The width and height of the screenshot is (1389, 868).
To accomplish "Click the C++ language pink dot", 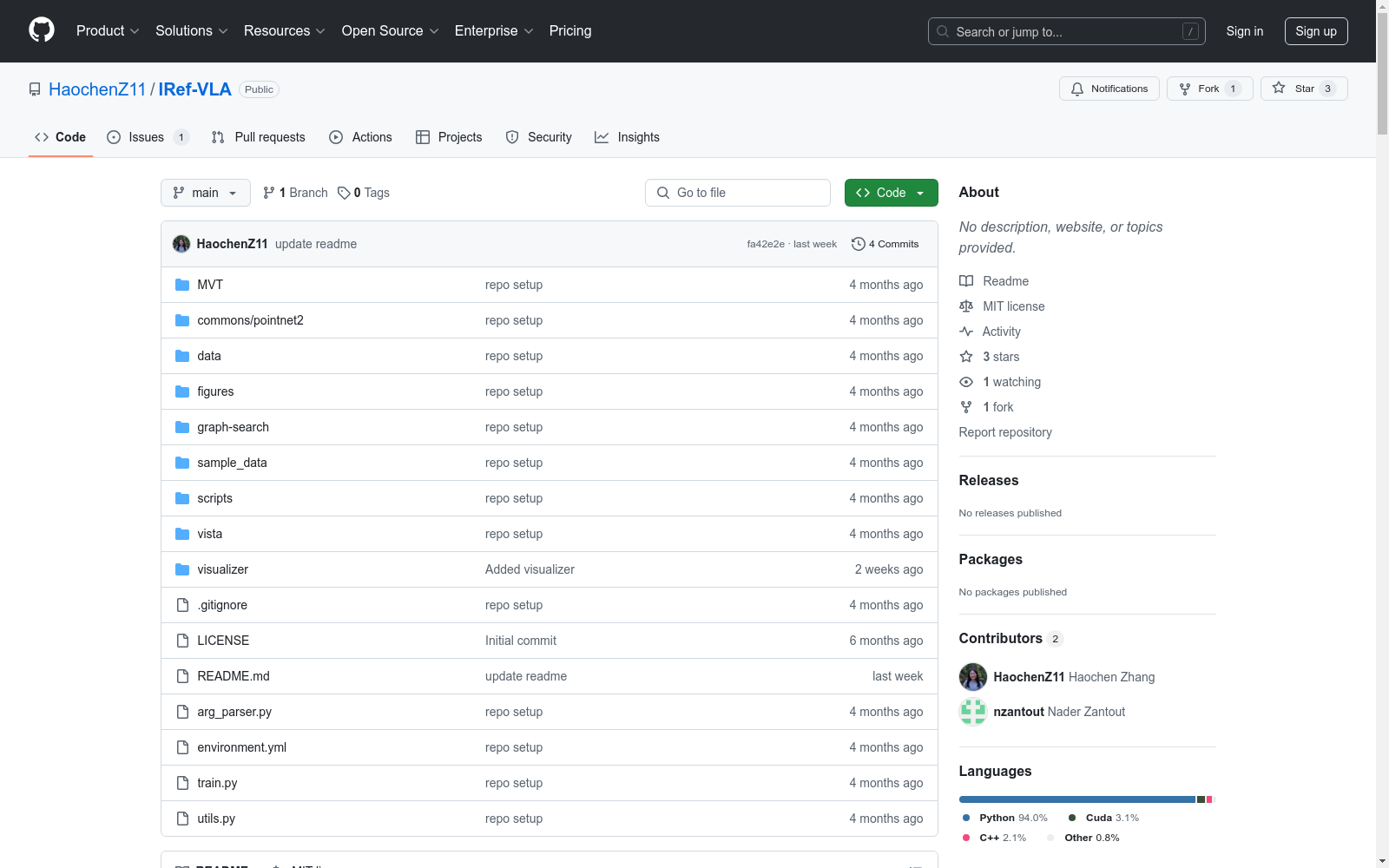I will tap(966, 838).
